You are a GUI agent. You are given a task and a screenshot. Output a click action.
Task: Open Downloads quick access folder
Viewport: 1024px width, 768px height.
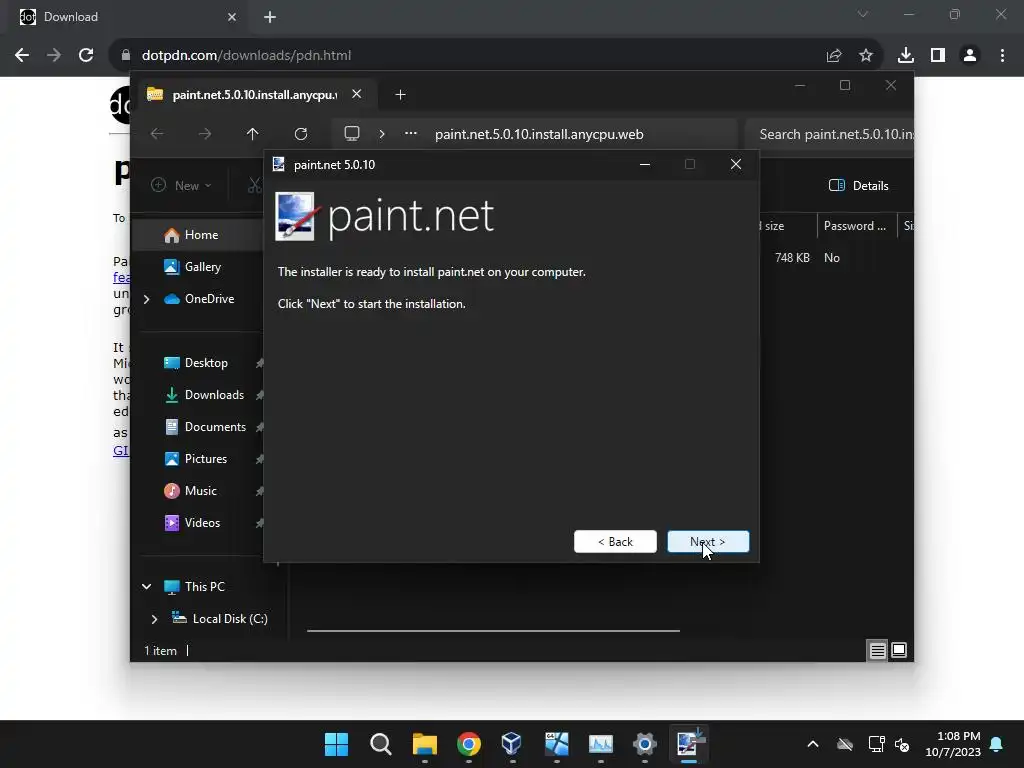pos(214,394)
